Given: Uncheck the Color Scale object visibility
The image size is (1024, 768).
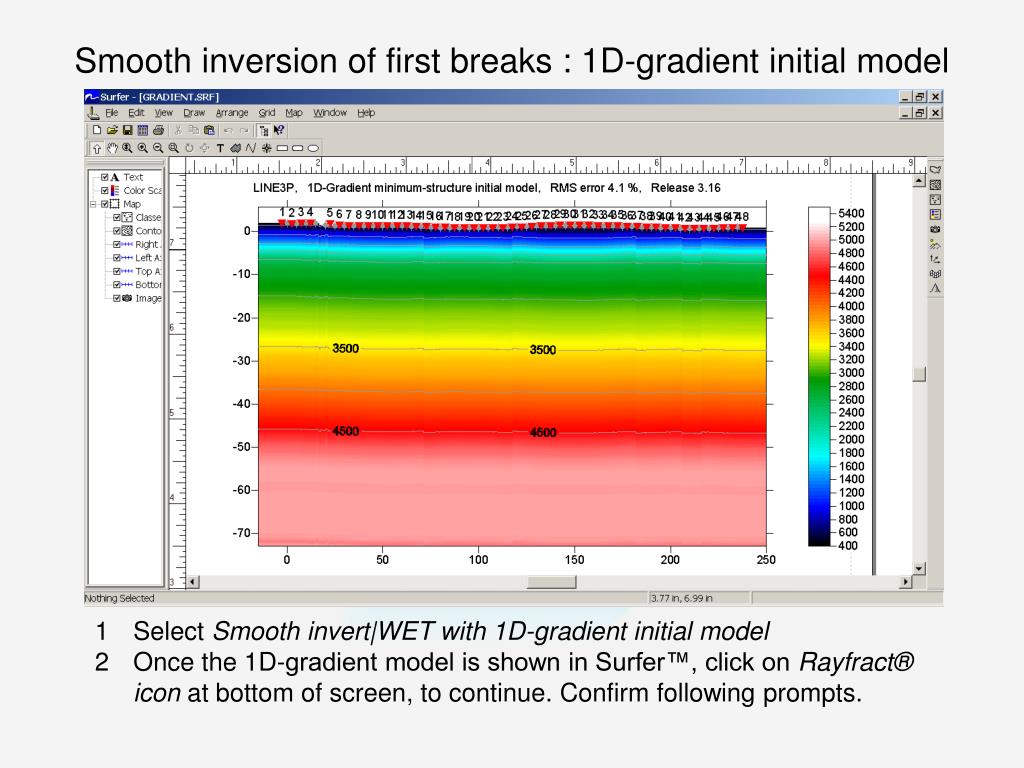Looking at the screenshot, I should 104,191.
